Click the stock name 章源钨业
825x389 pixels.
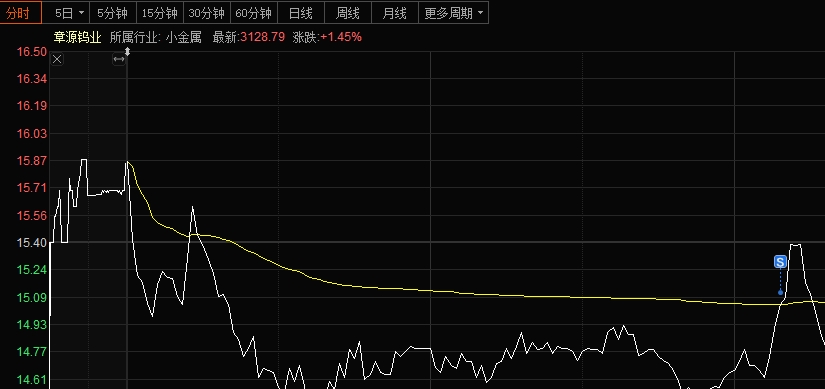77,37
